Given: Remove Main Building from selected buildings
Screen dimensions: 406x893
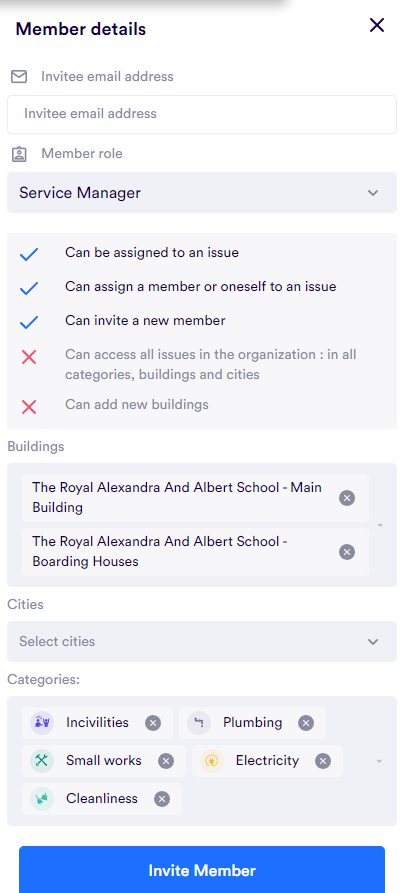Looking at the screenshot, I should 347,498.
